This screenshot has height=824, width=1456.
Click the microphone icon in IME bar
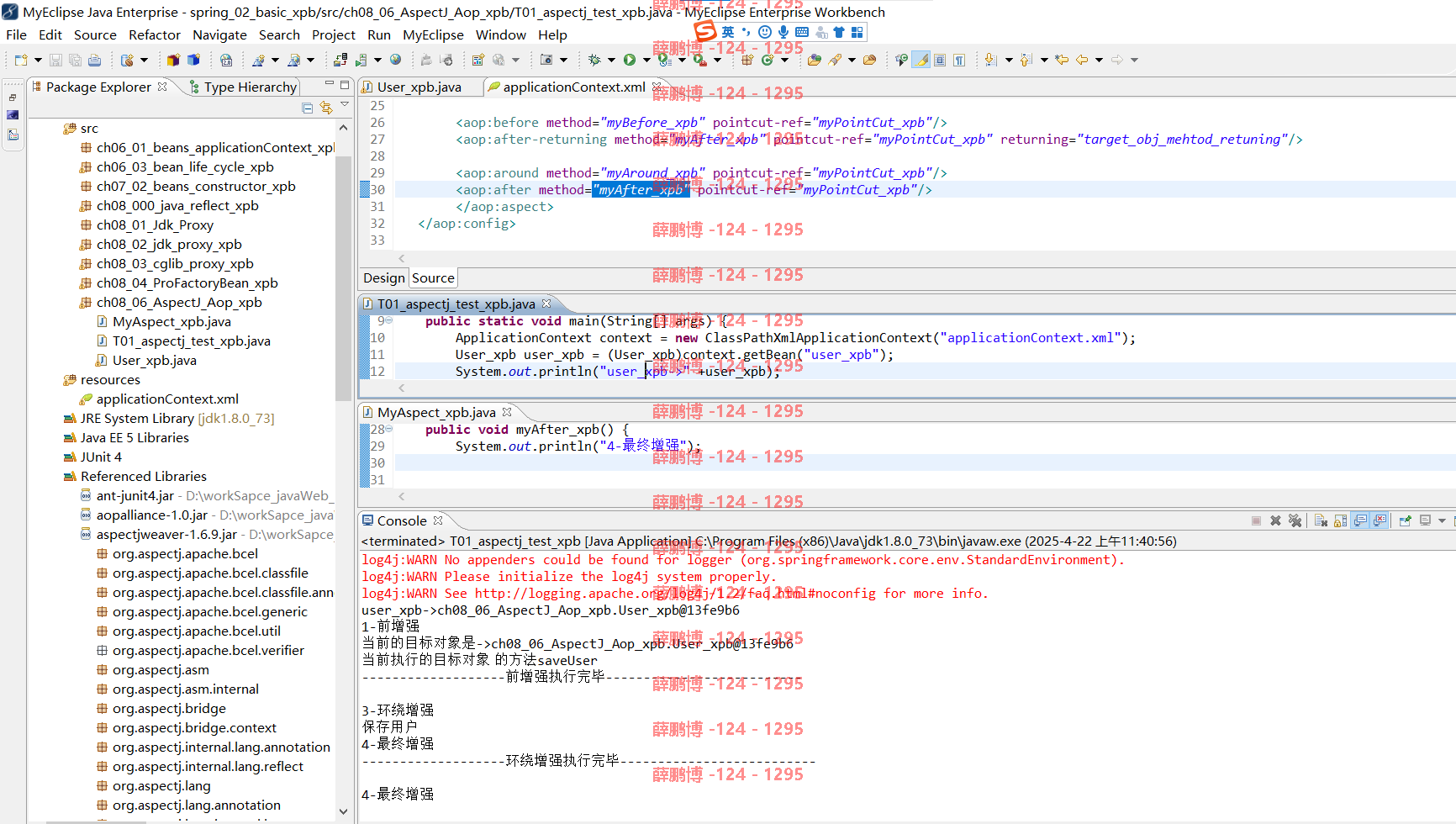pyautogui.click(x=783, y=32)
